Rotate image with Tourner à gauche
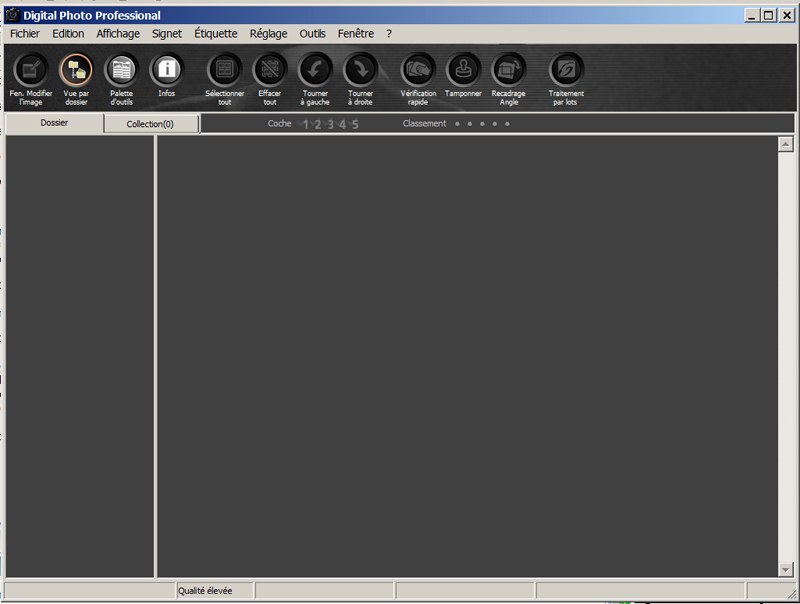The width and height of the screenshot is (800, 604). [x=315, y=79]
